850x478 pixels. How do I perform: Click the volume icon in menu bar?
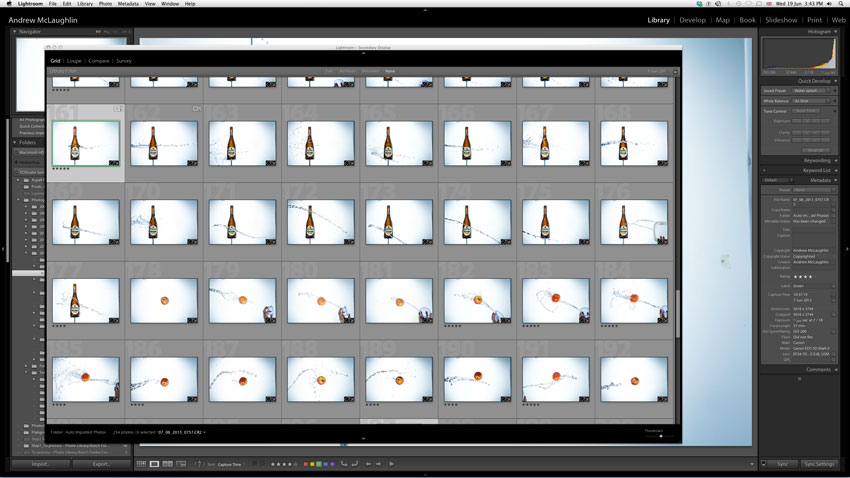pos(829,4)
